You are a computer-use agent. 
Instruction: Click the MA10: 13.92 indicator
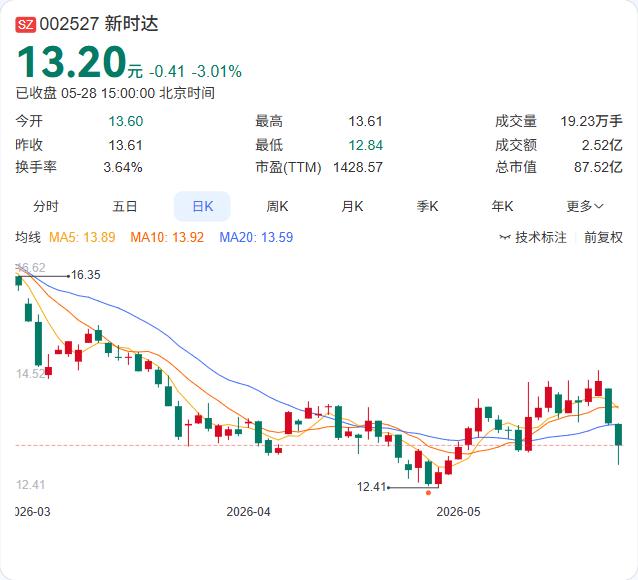[167, 237]
